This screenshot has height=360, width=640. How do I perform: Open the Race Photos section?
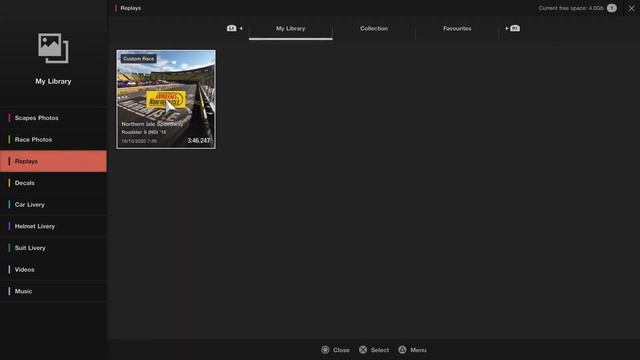(x=53, y=140)
